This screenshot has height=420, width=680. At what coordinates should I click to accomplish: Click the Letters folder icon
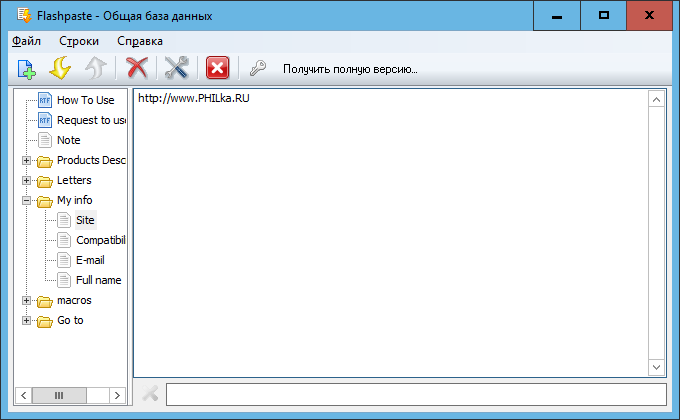point(45,181)
